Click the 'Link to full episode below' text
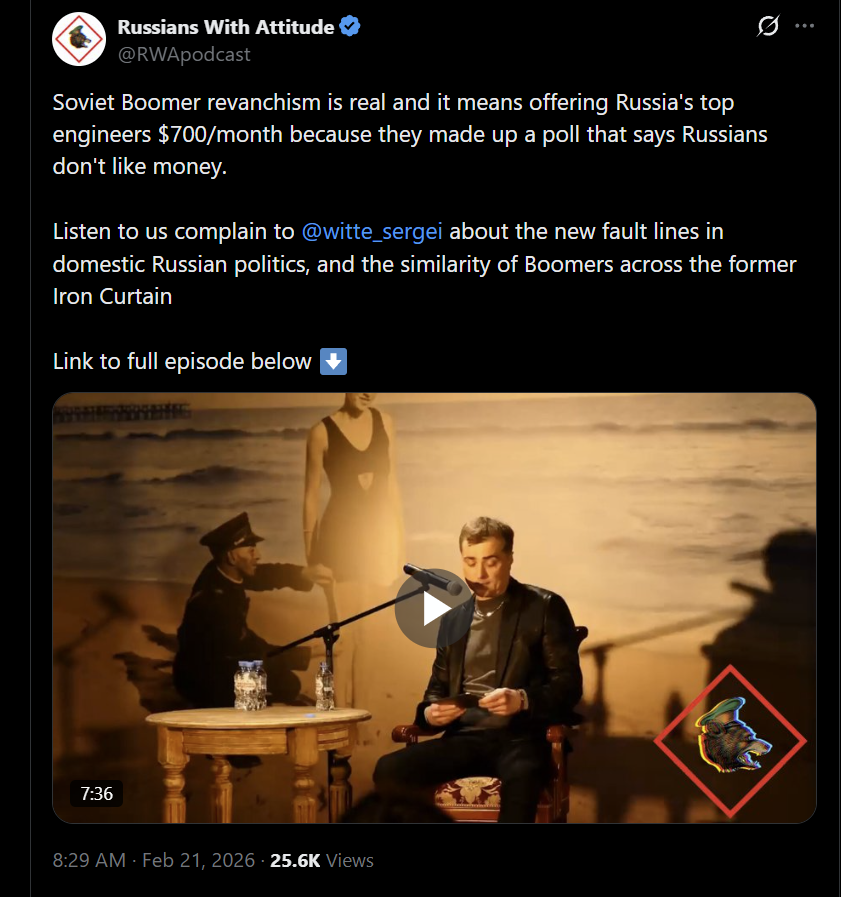The height and width of the screenshot is (897, 841). pyautogui.click(x=182, y=361)
